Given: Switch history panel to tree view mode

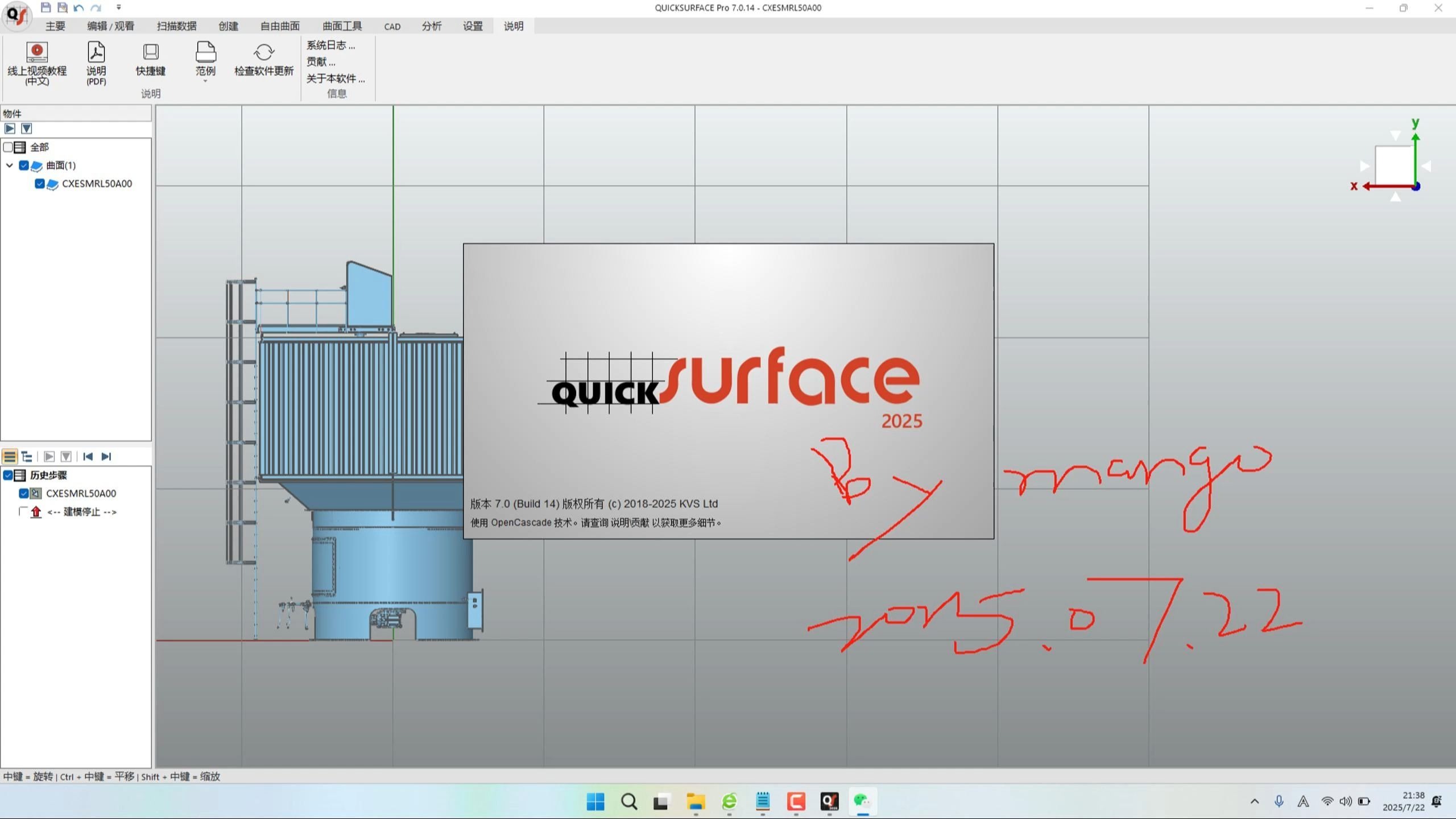Looking at the screenshot, I should (26, 456).
